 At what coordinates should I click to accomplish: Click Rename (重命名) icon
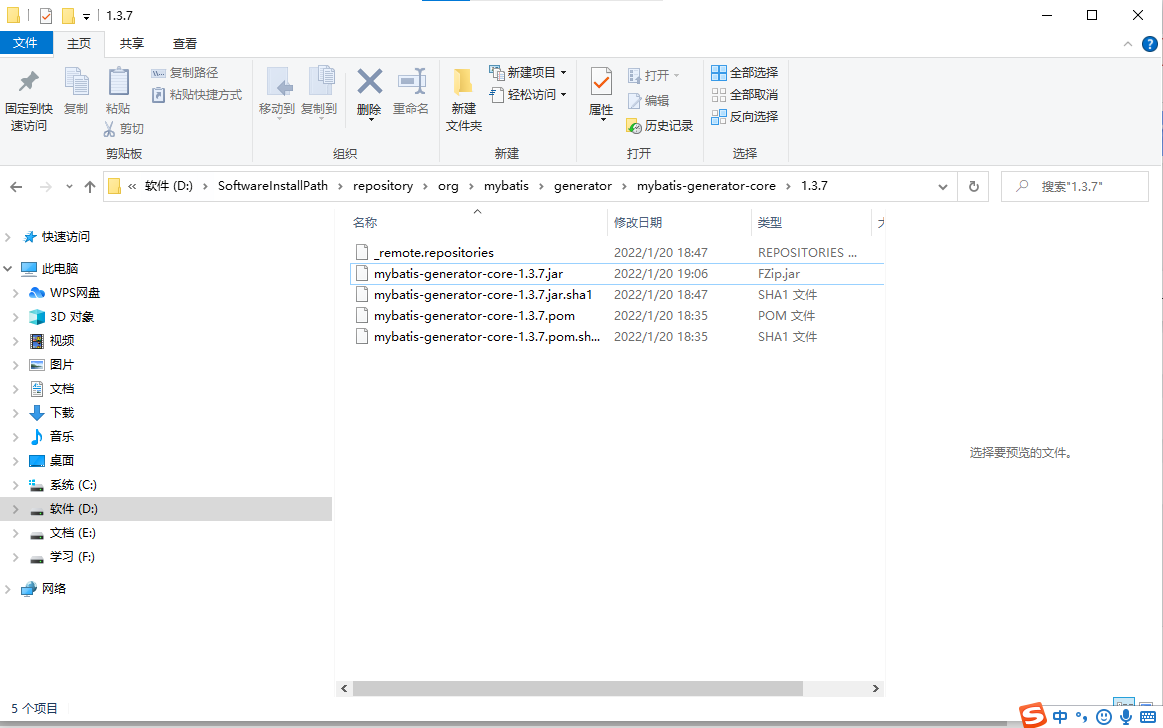point(411,82)
